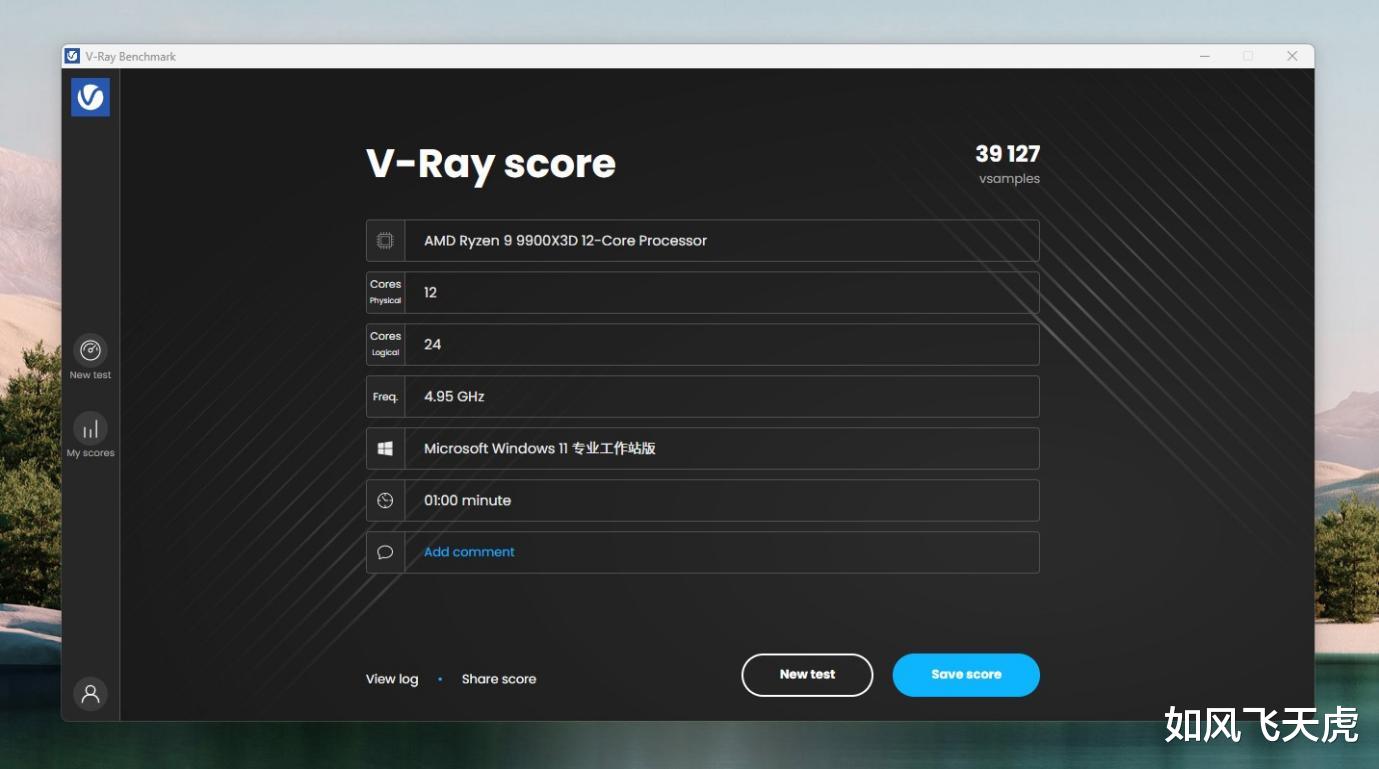Image resolution: width=1379 pixels, height=769 pixels.
Task: Close the V-Ray Benchmark window
Action: (1292, 56)
